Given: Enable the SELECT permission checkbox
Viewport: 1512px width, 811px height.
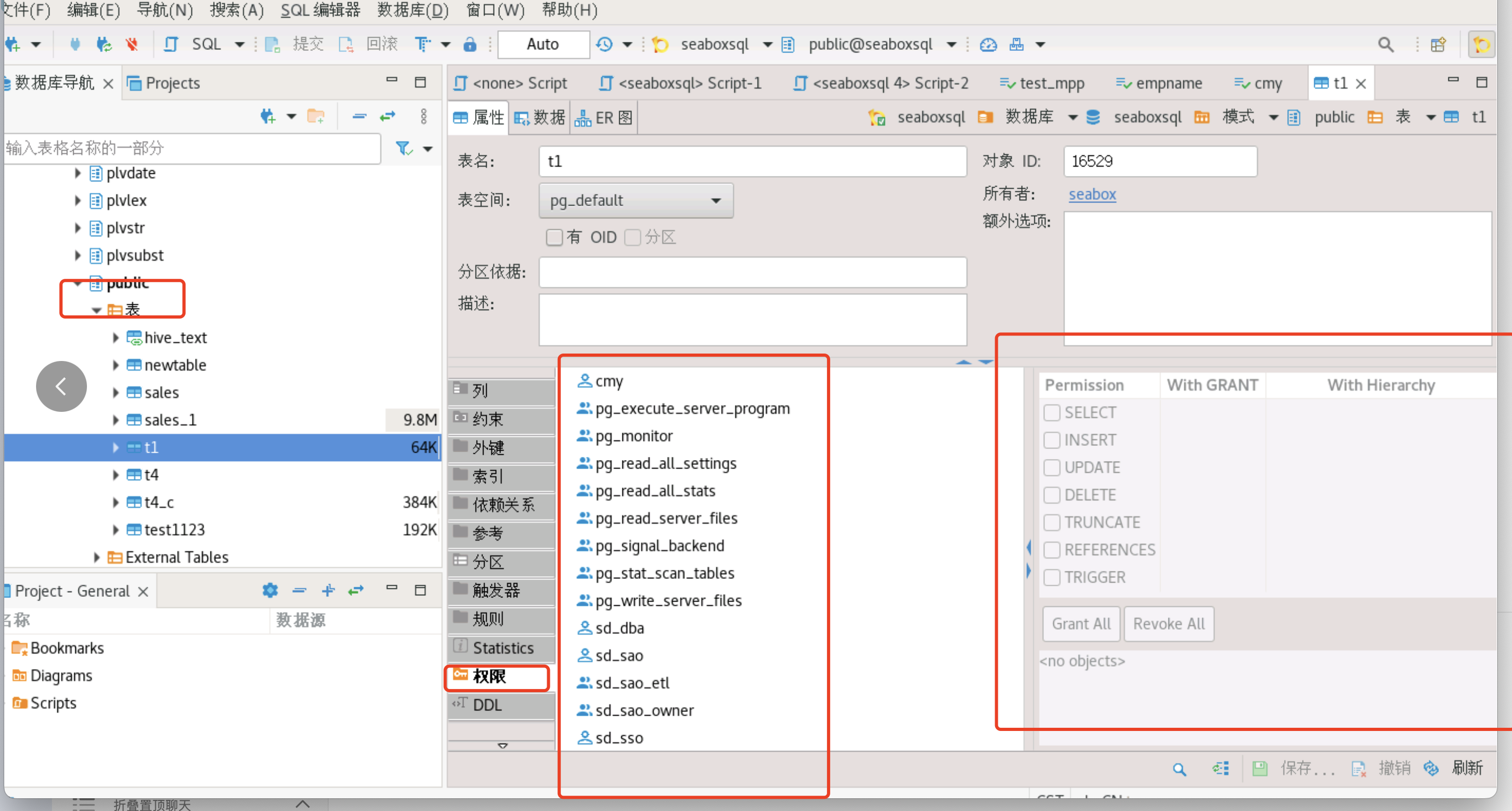Looking at the screenshot, I should (1051, 412).
